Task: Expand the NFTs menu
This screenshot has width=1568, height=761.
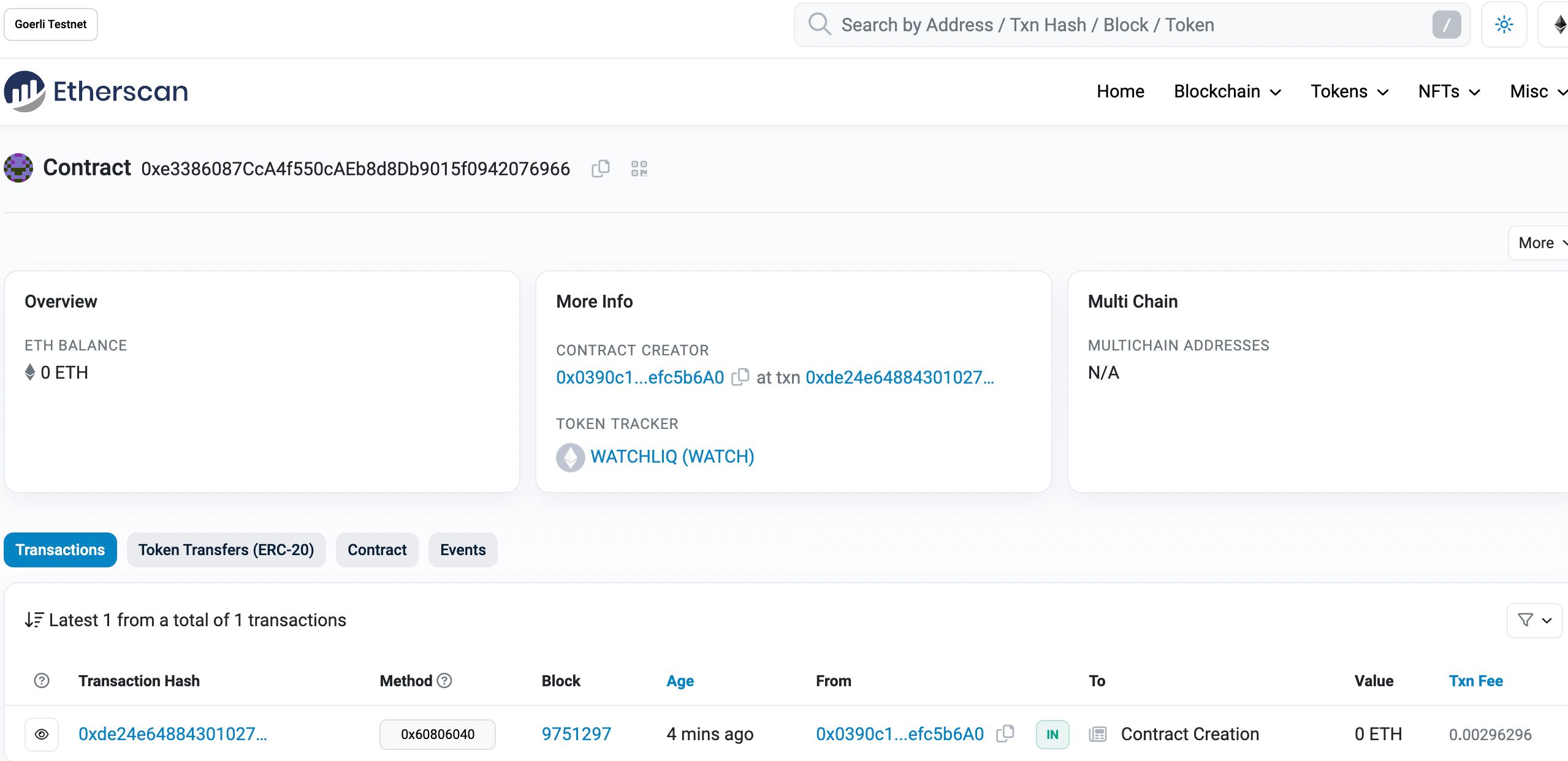Action: click(1449, 91)
